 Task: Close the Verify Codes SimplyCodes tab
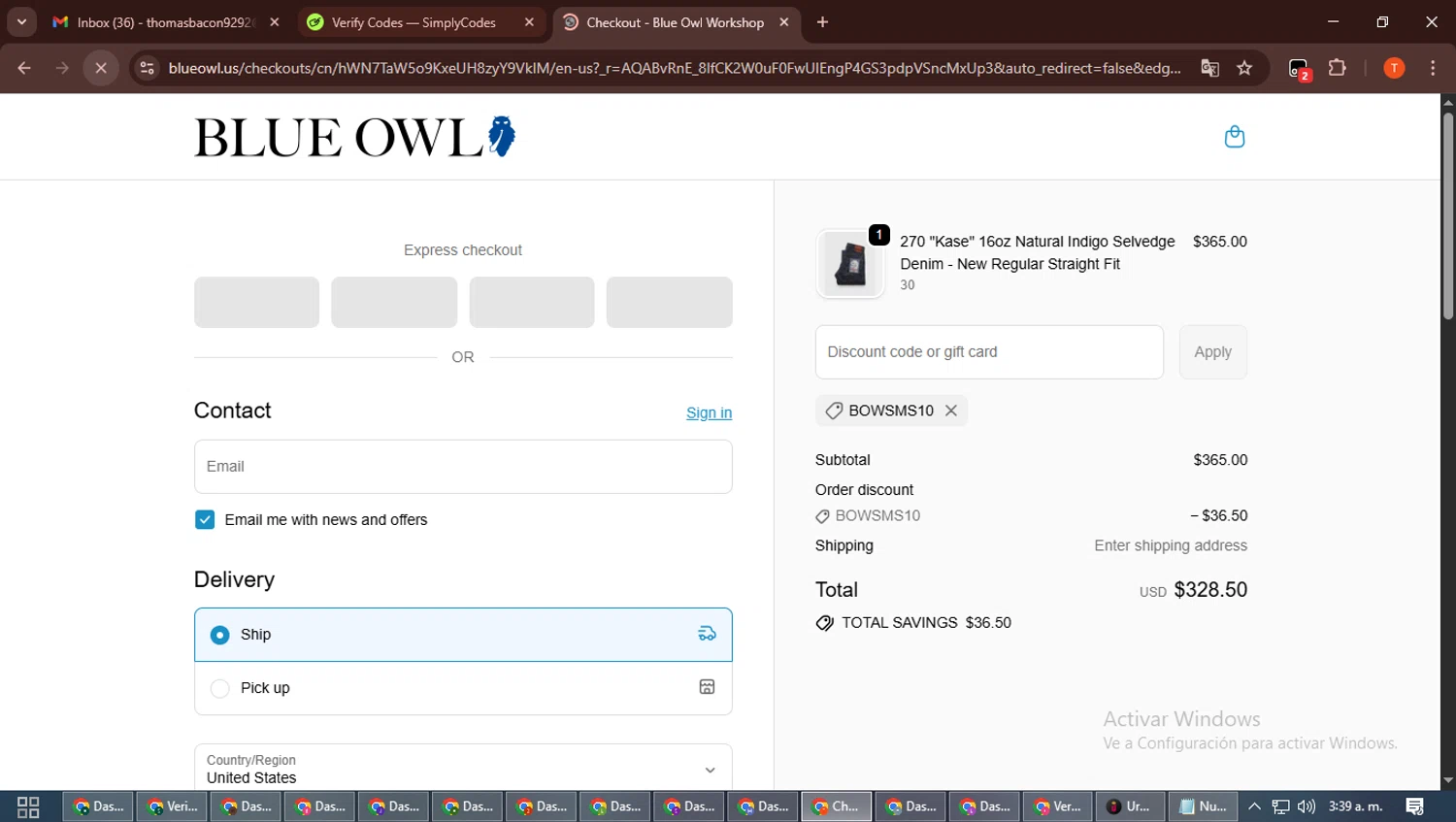click(529, 22)
